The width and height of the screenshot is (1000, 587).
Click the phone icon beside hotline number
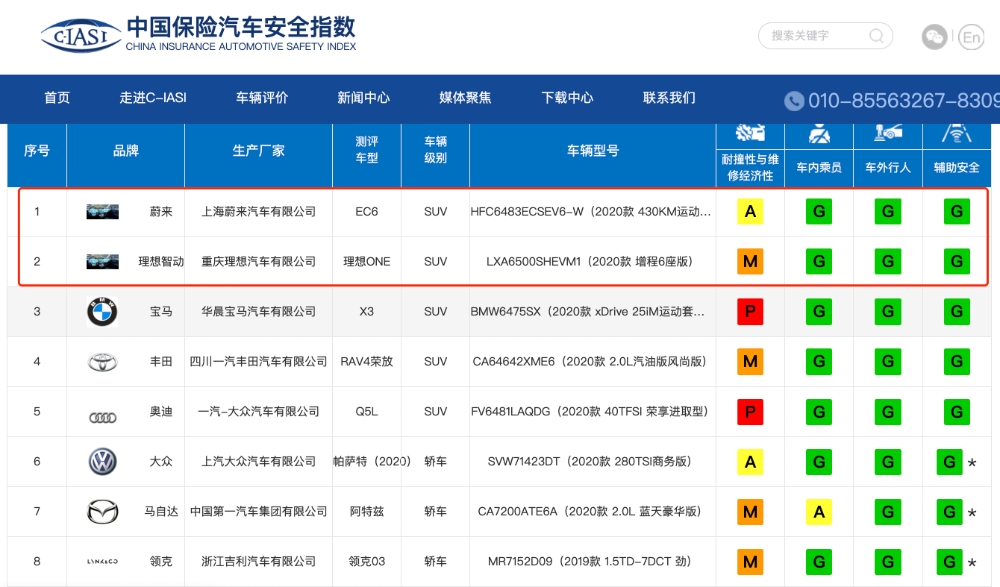click(794, 101)
